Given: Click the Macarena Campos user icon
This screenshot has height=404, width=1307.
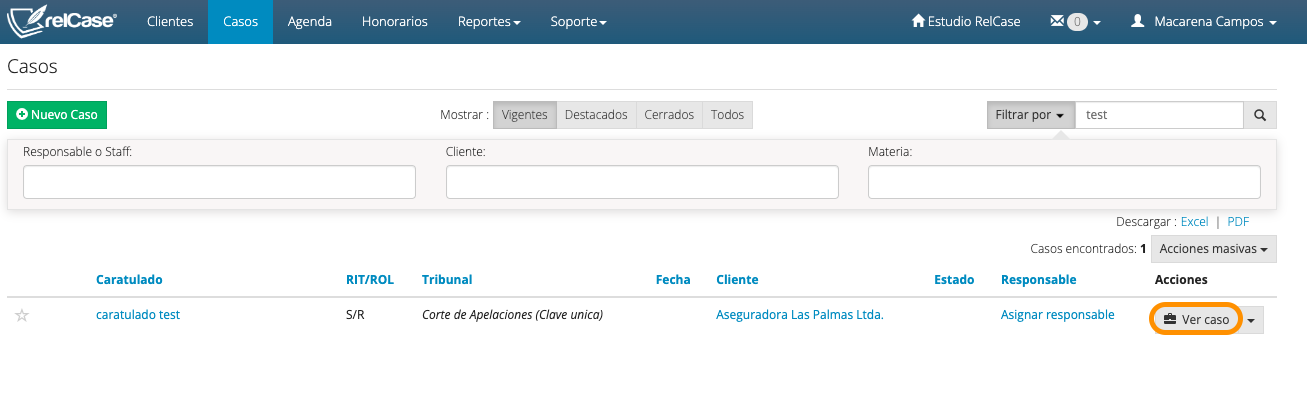Looking at the screenshot, I should pyautogui.click(x=1137, y=21).
